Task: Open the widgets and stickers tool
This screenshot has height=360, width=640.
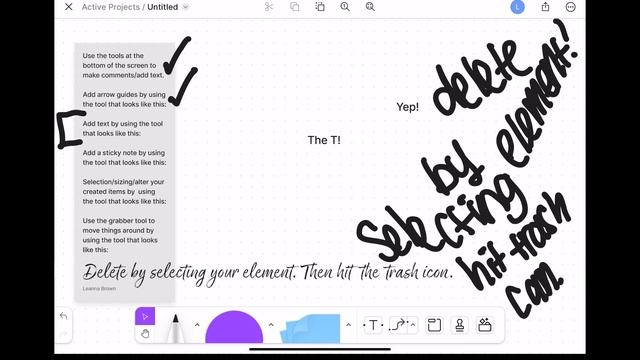Action: [485, 325]
